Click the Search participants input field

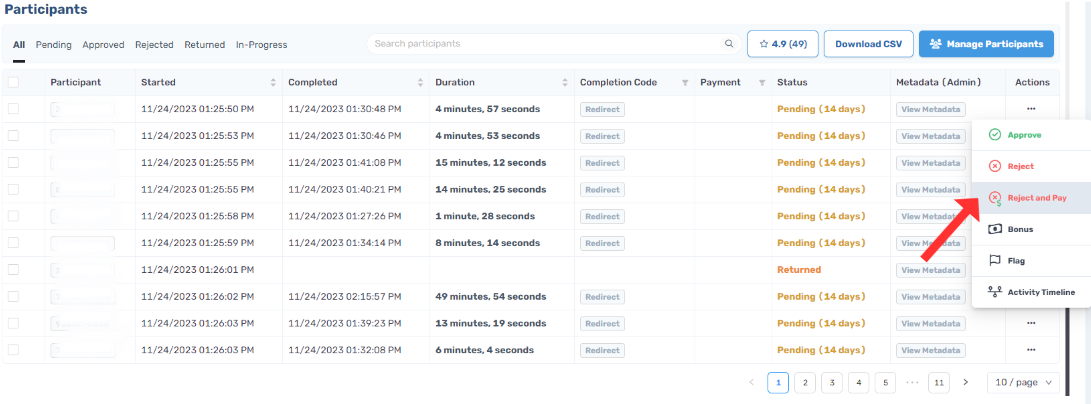point(547,44)
